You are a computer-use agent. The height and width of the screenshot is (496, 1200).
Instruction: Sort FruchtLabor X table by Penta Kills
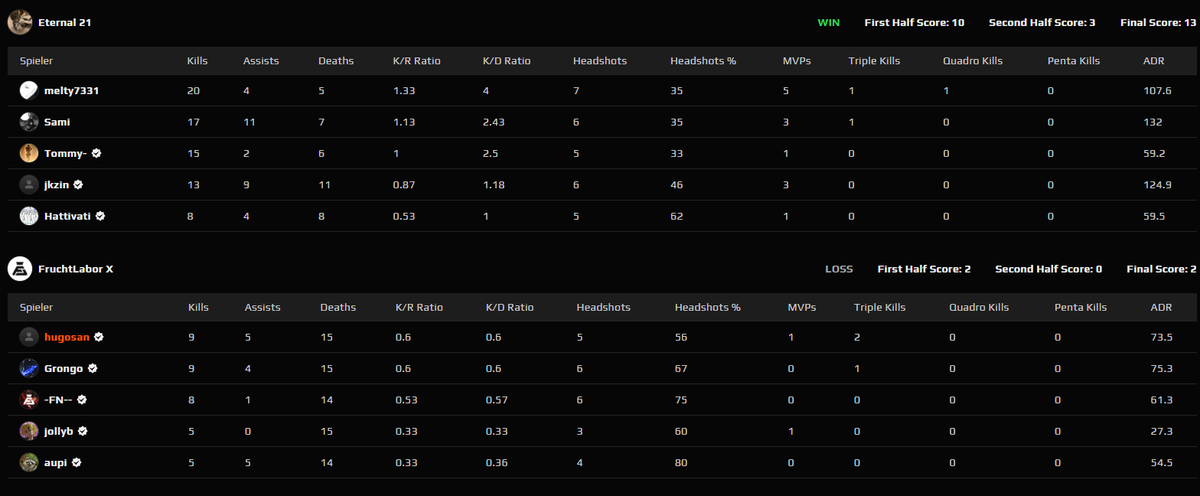point(1080,307)
